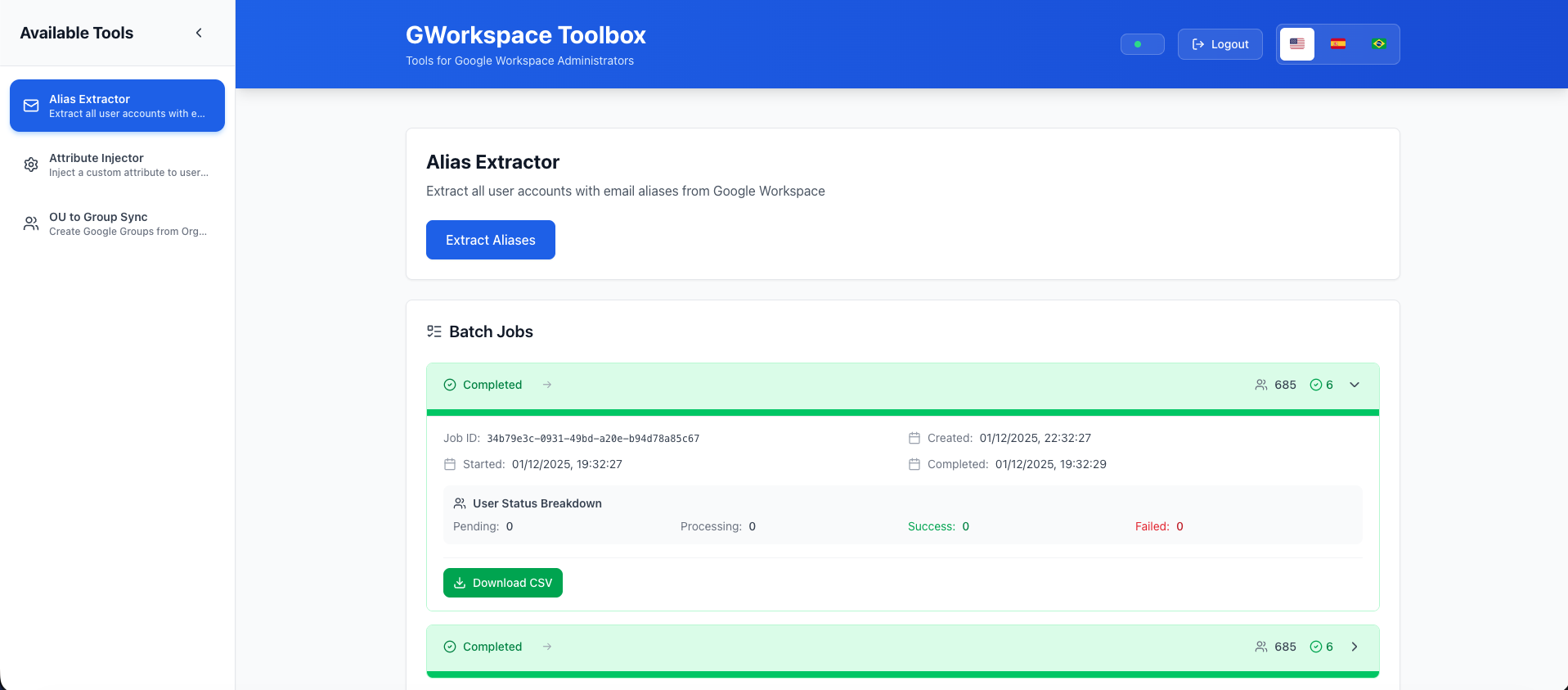Open the Attribute Injector tool
Viewport: 1568px width, 690px height.
(x=117, y=165)
